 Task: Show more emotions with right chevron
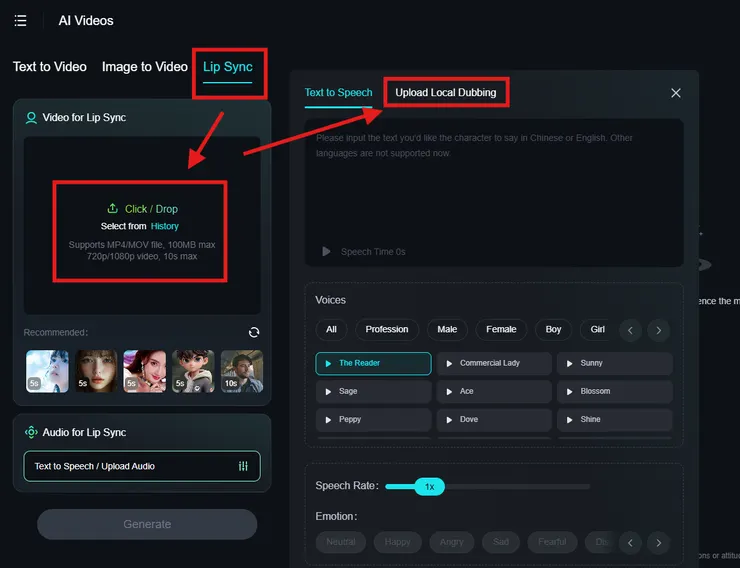[x=659, y=543]
